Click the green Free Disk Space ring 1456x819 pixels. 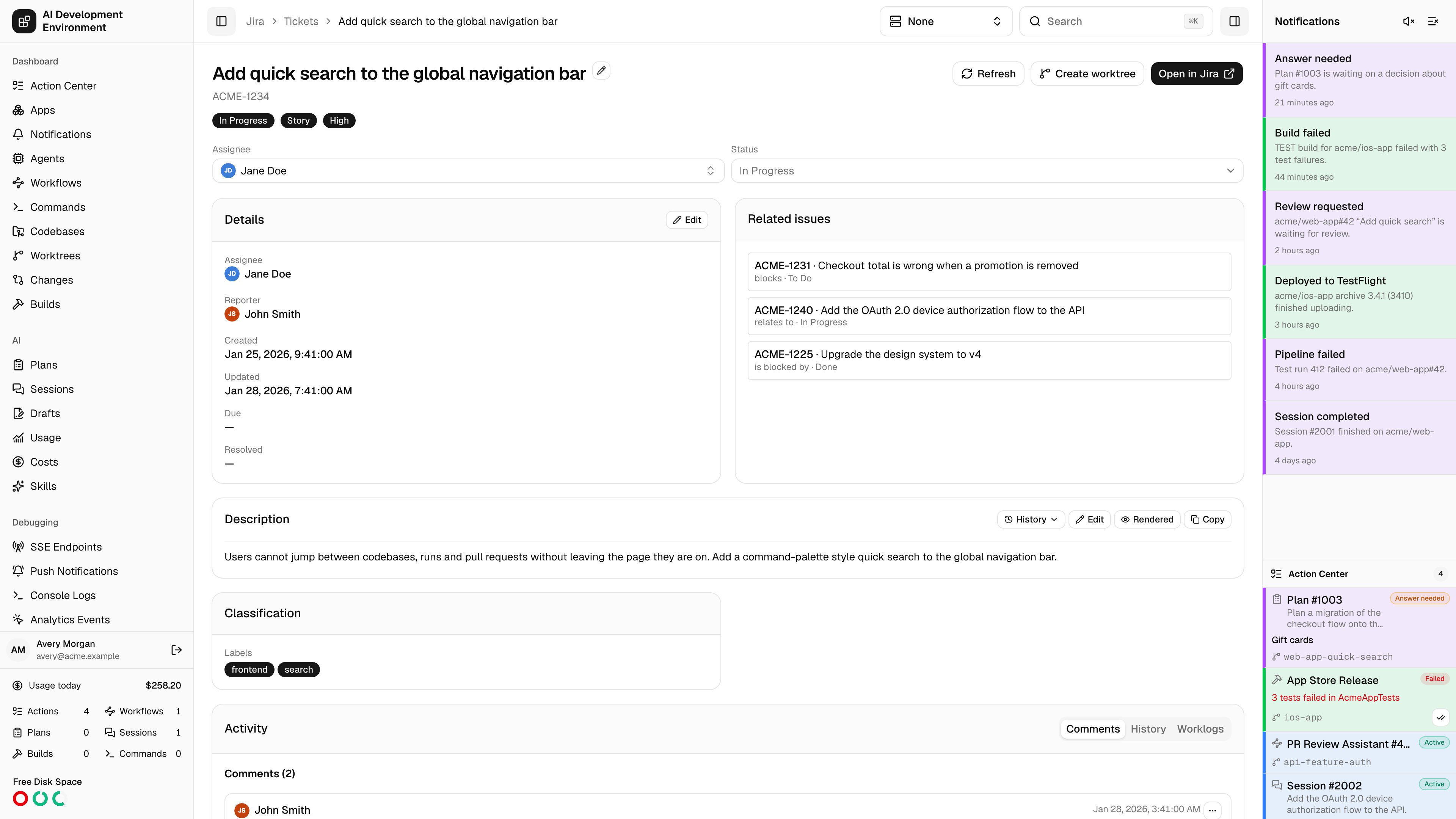click(x=40, y=799)
